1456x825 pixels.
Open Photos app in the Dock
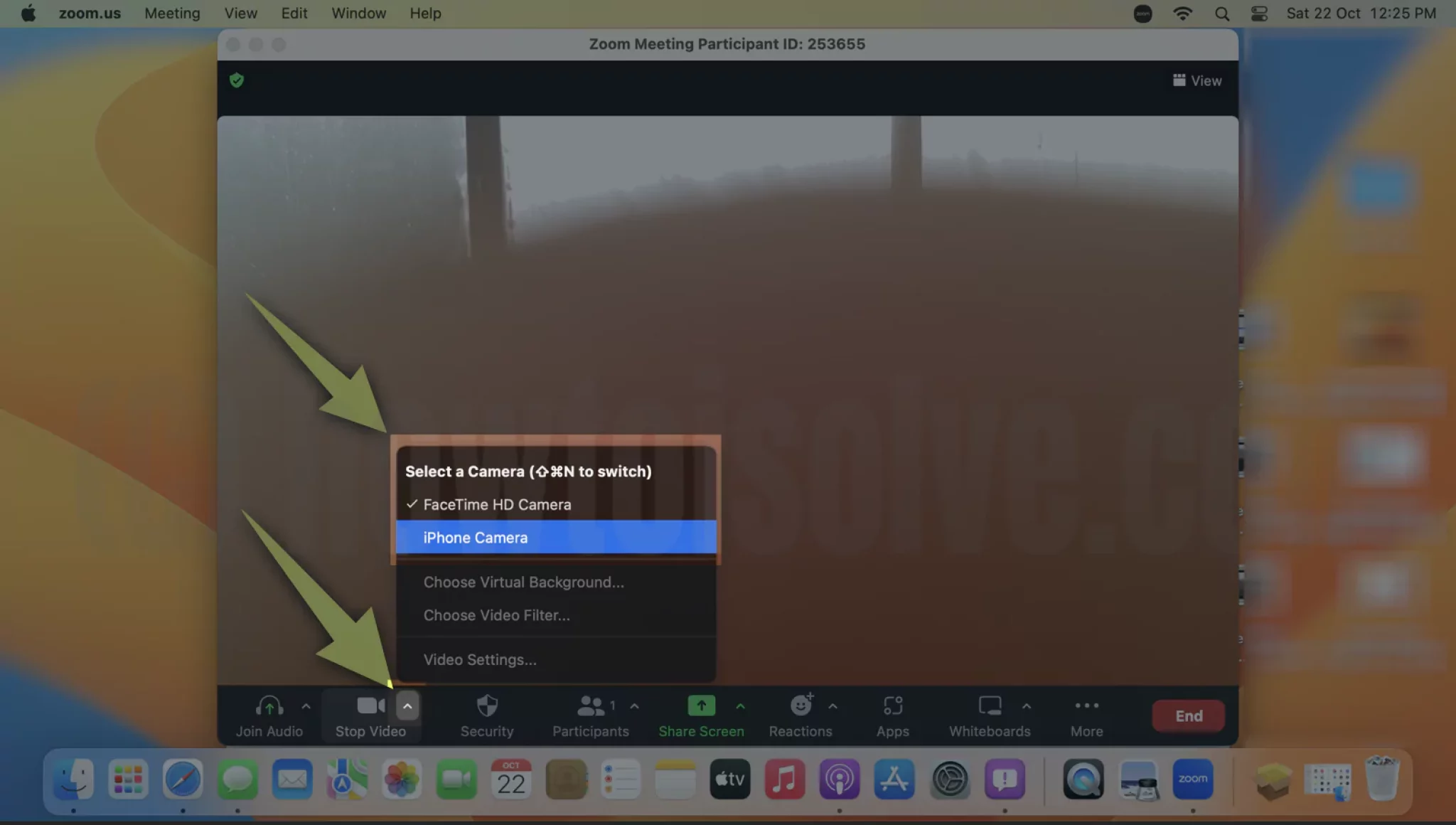click(x=402, y=779)
